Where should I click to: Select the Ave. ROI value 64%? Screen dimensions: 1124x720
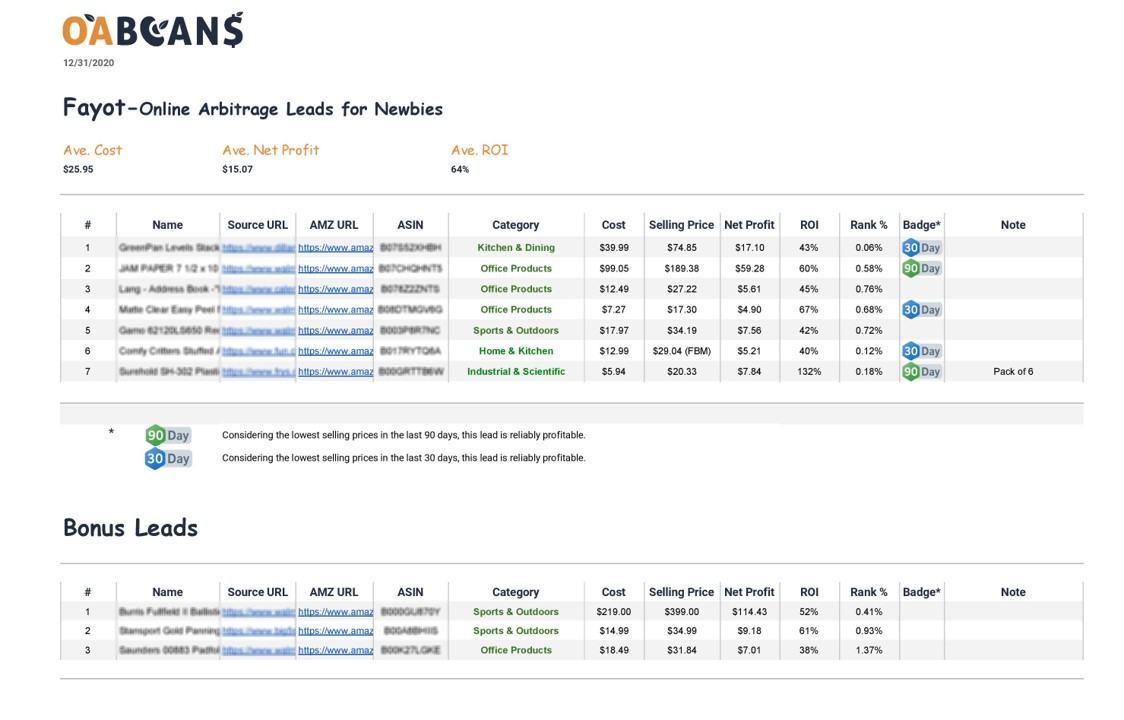459,170
